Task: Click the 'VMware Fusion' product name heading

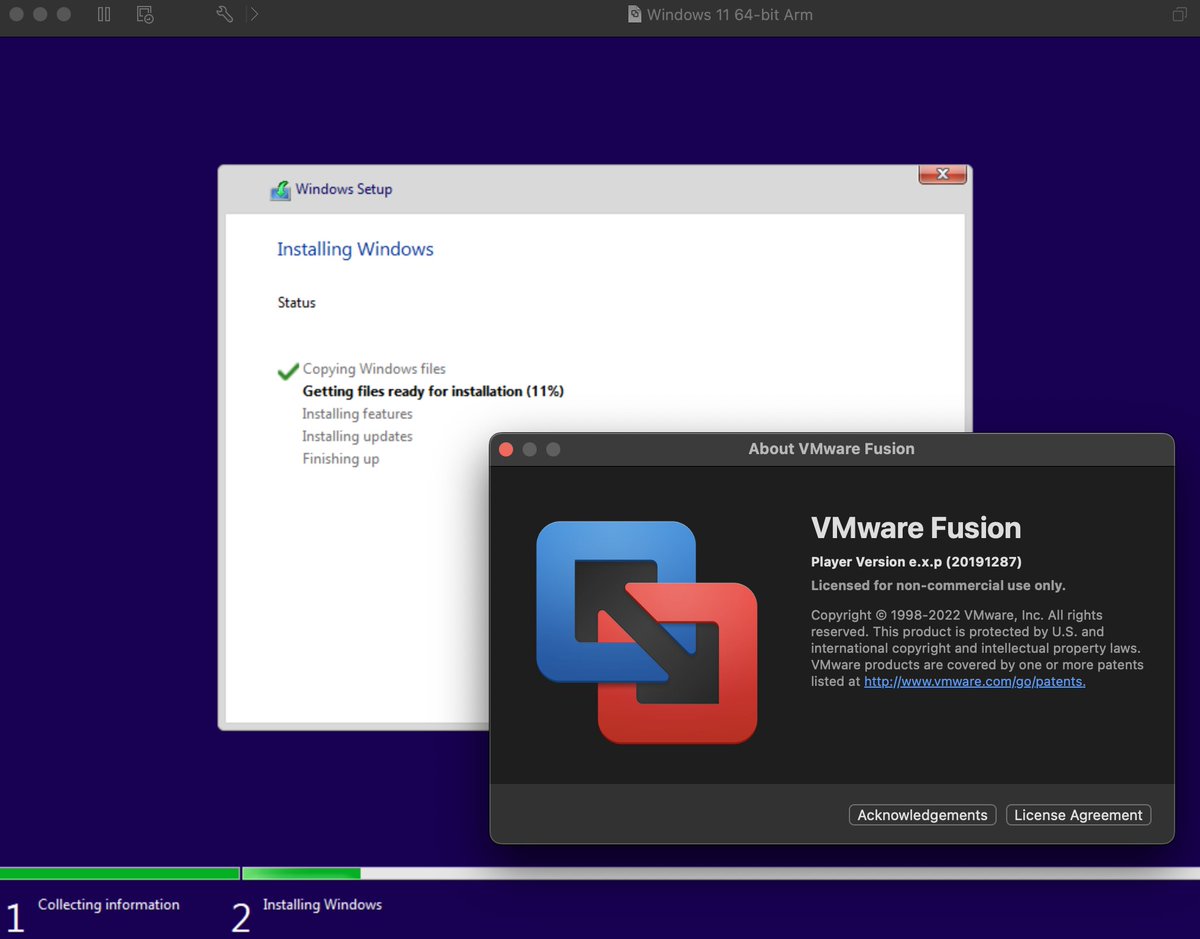Action: click(916, 527)
